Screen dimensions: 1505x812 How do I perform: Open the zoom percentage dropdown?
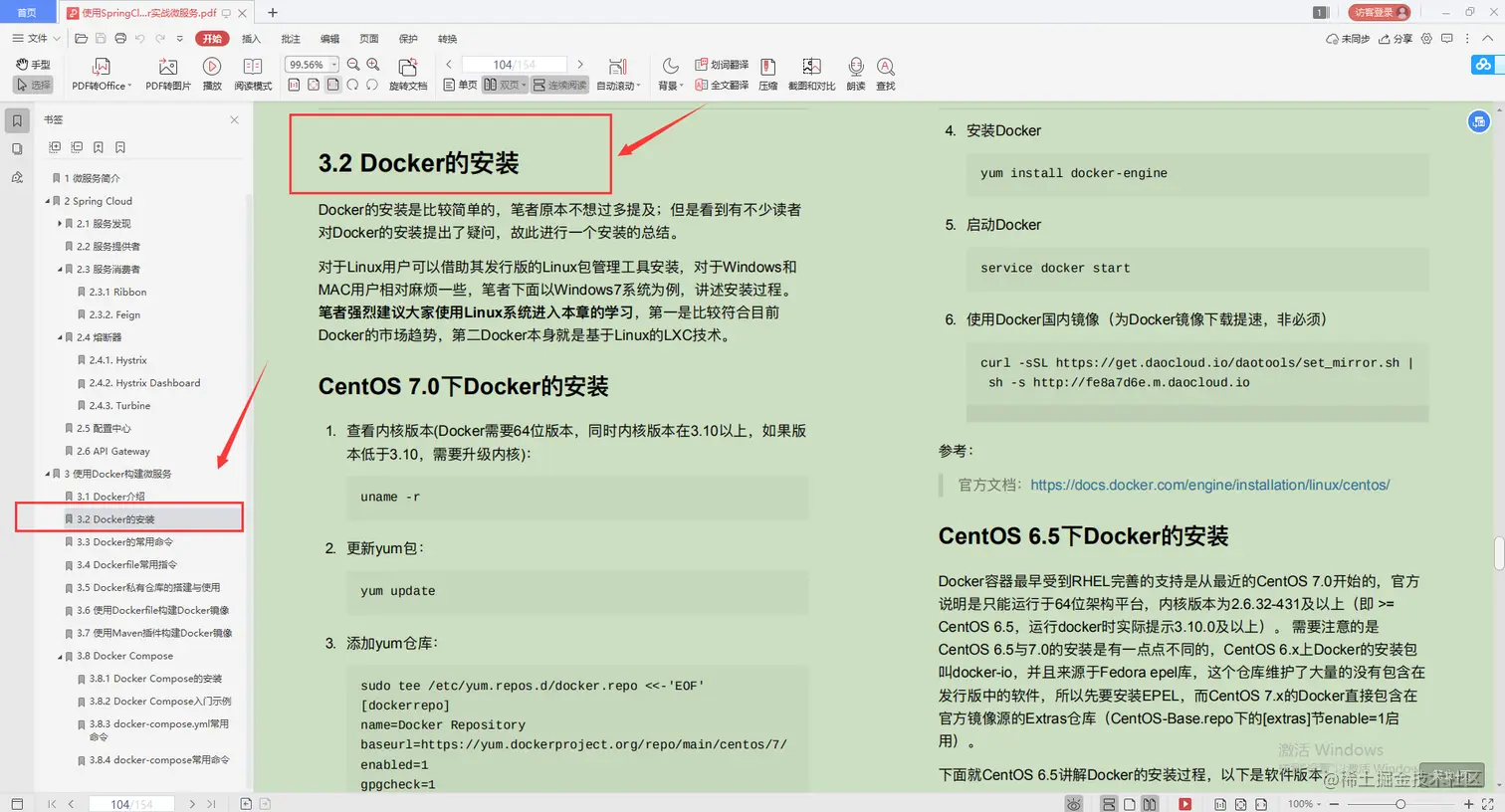(x=330, y=63)
